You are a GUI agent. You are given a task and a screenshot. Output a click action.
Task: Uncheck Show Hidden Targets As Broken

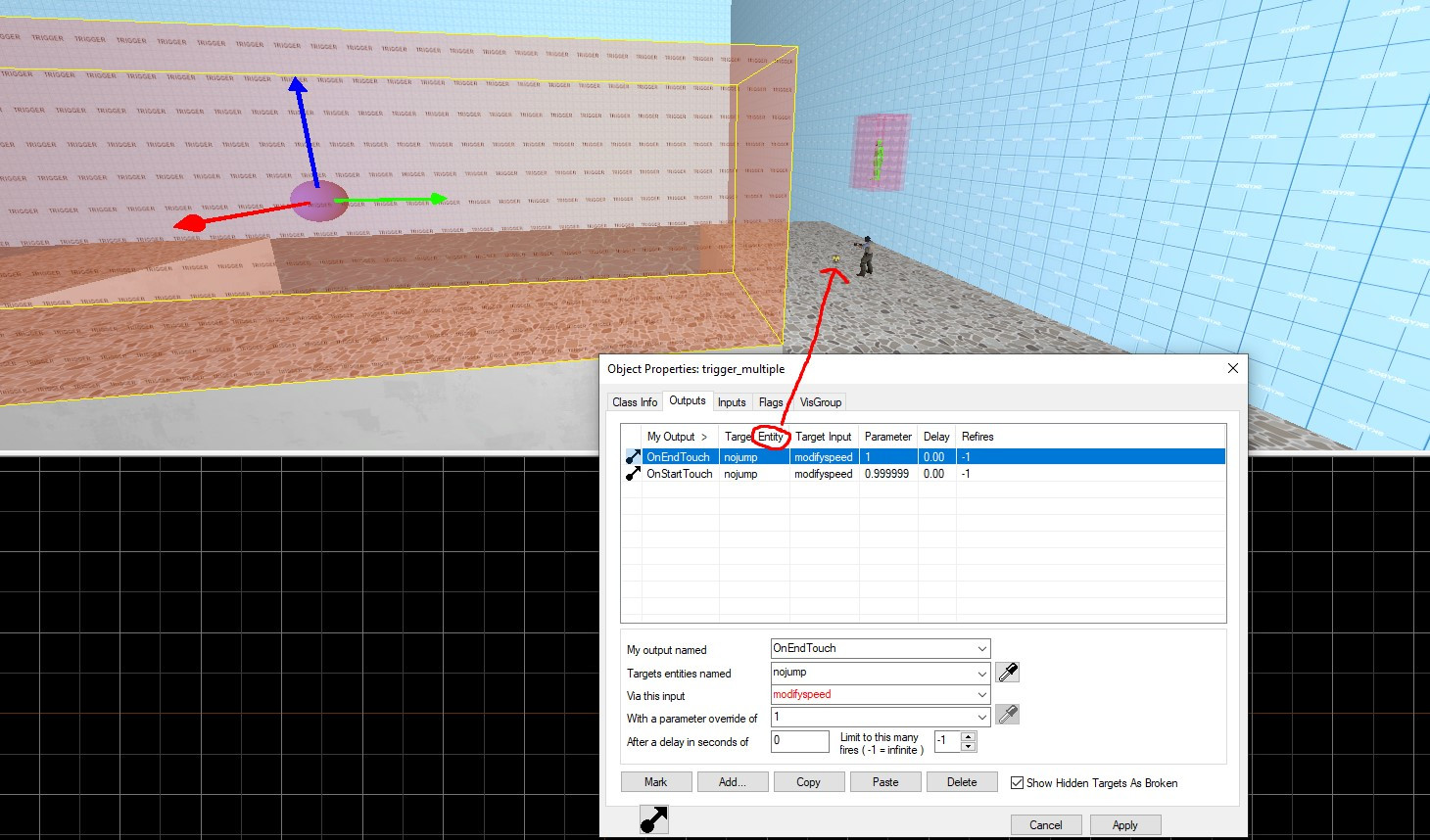pyautogui.click(x=1017, y=782)
